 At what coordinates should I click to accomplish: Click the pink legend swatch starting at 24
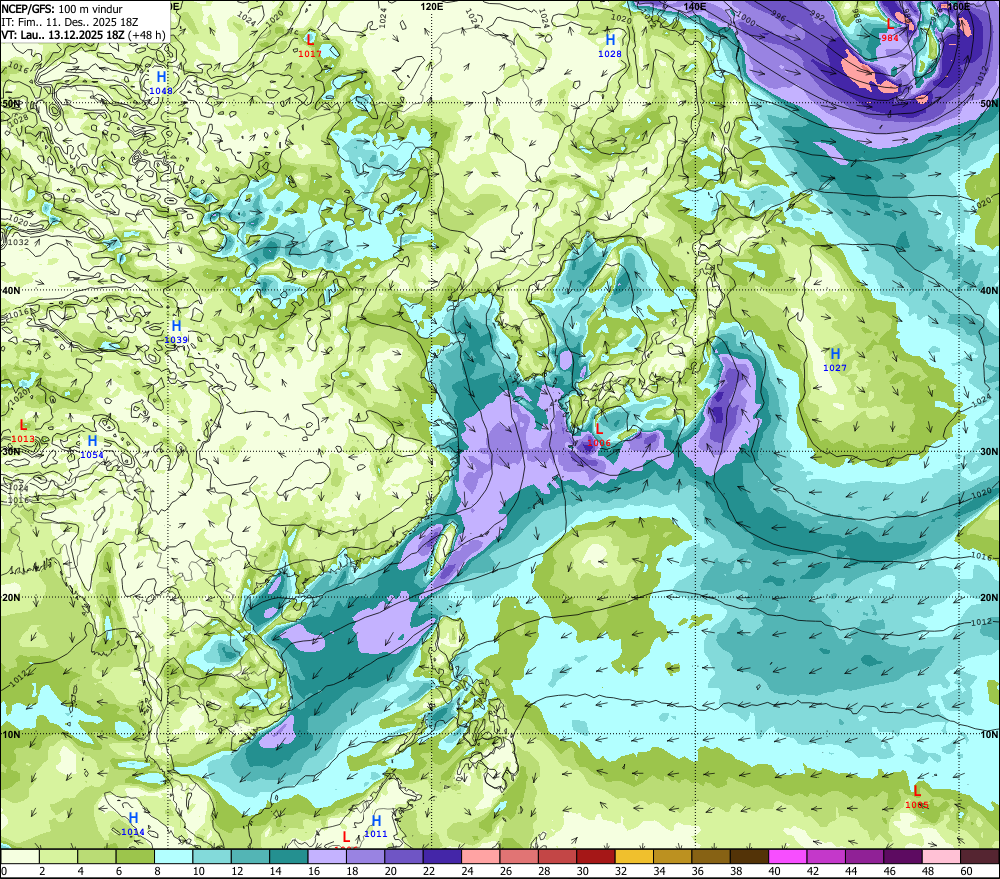(x=481, y=857)
